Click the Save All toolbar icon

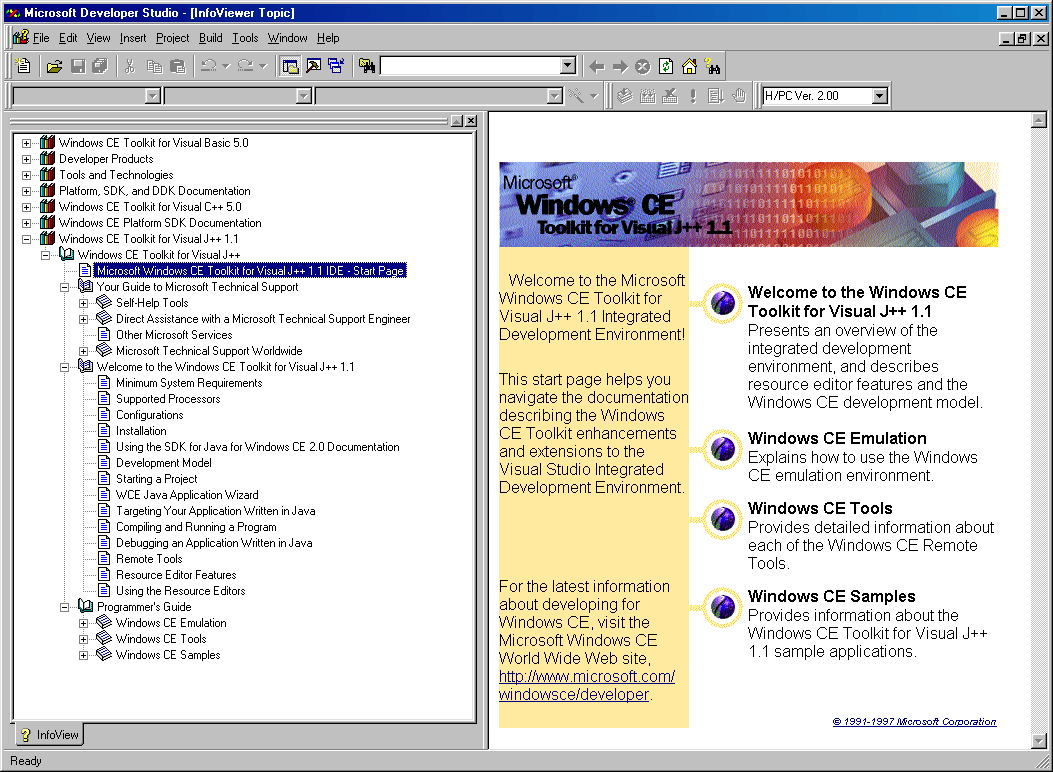100,66
